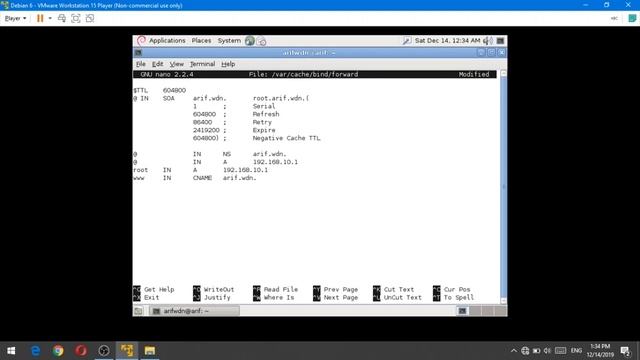Click the touch keyboard icon in tray
The height and width of the screenshot is (360, 640).
tap(560, 351)
